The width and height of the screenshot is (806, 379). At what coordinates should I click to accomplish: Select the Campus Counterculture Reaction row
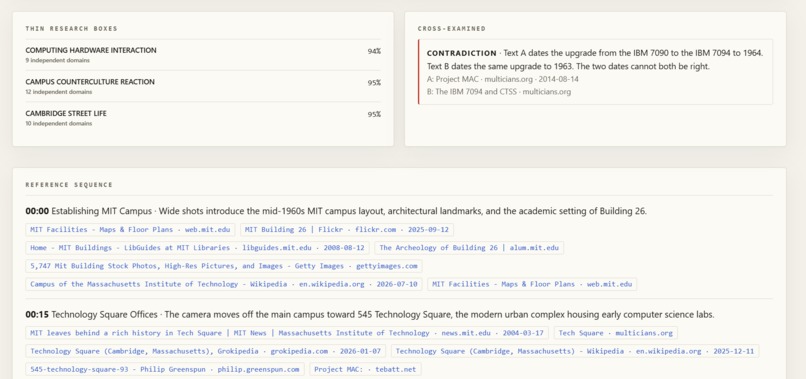tap(203, 86)
